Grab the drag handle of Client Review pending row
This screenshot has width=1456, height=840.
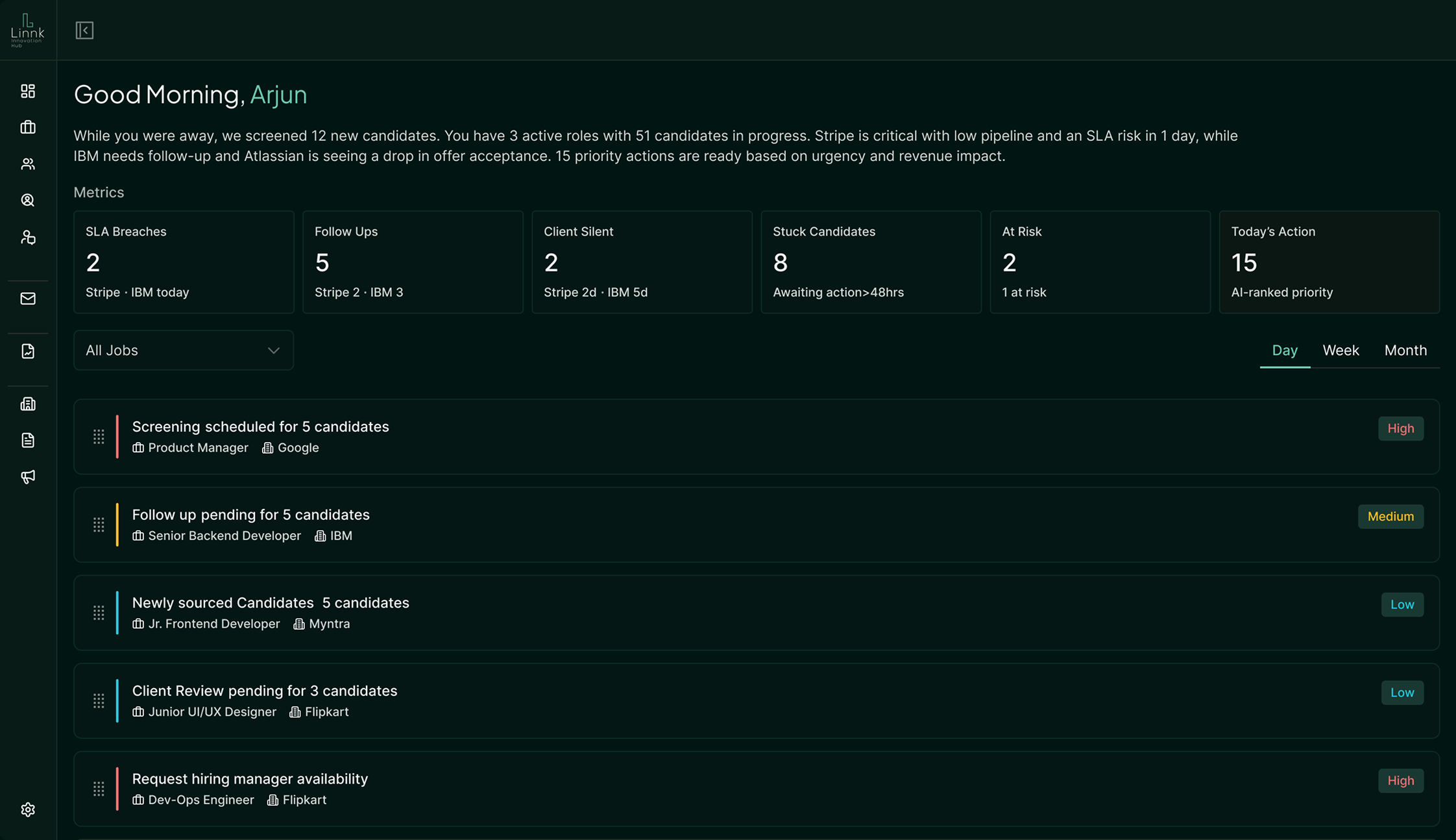tap(99, 700)
